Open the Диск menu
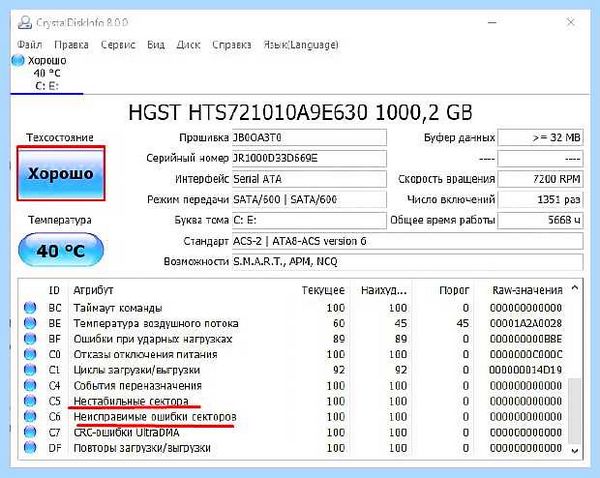Screen dimensions: 600x478 188,45
